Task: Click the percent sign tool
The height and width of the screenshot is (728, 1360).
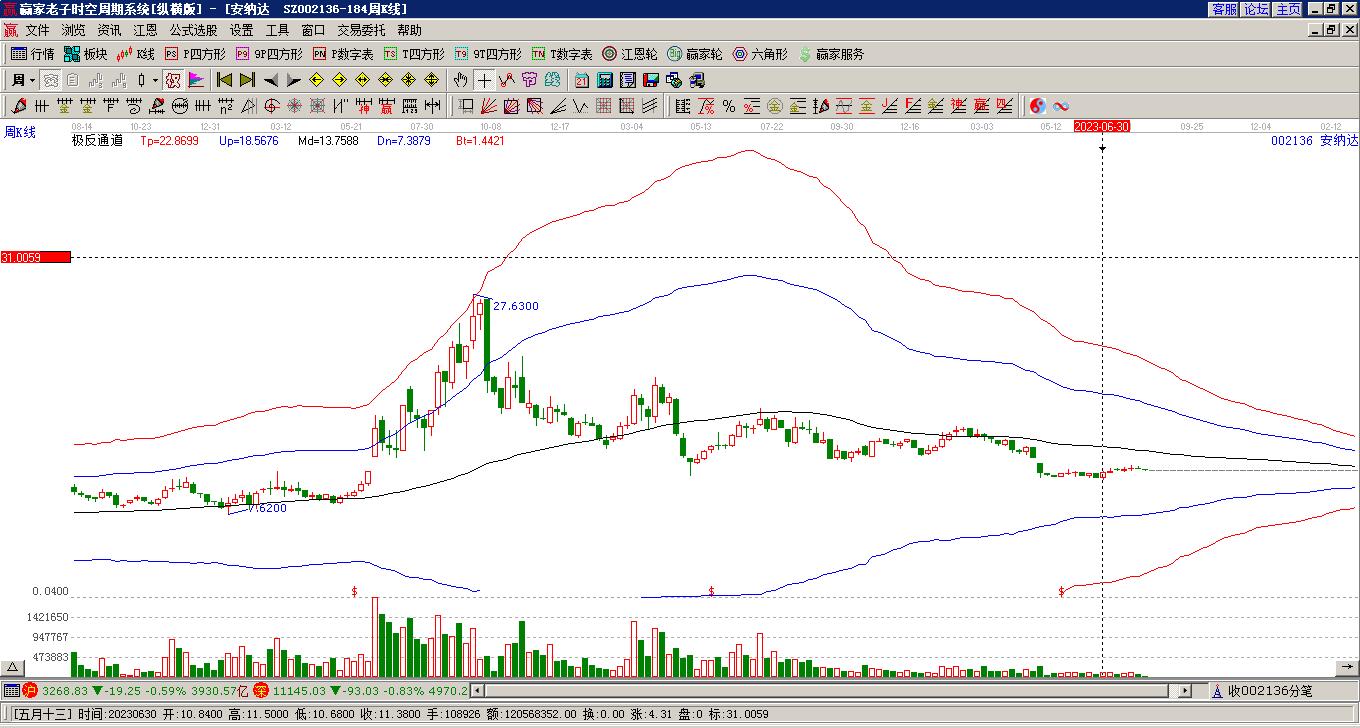Action: (729, 106)
